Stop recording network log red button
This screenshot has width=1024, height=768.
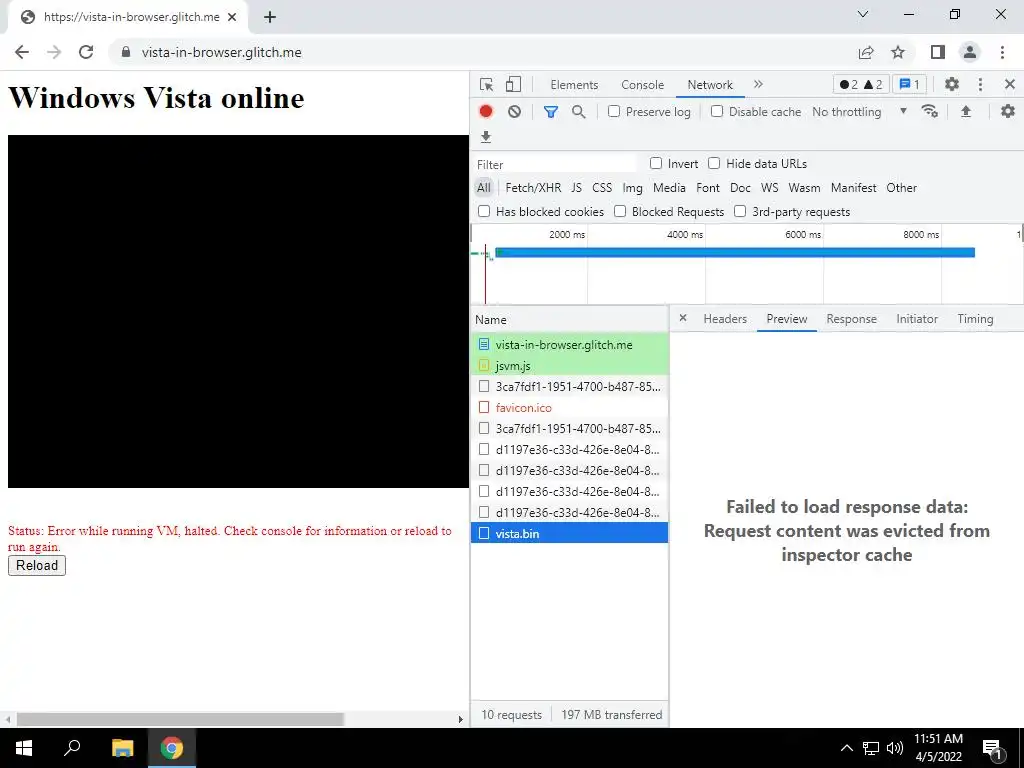(486, 112)
